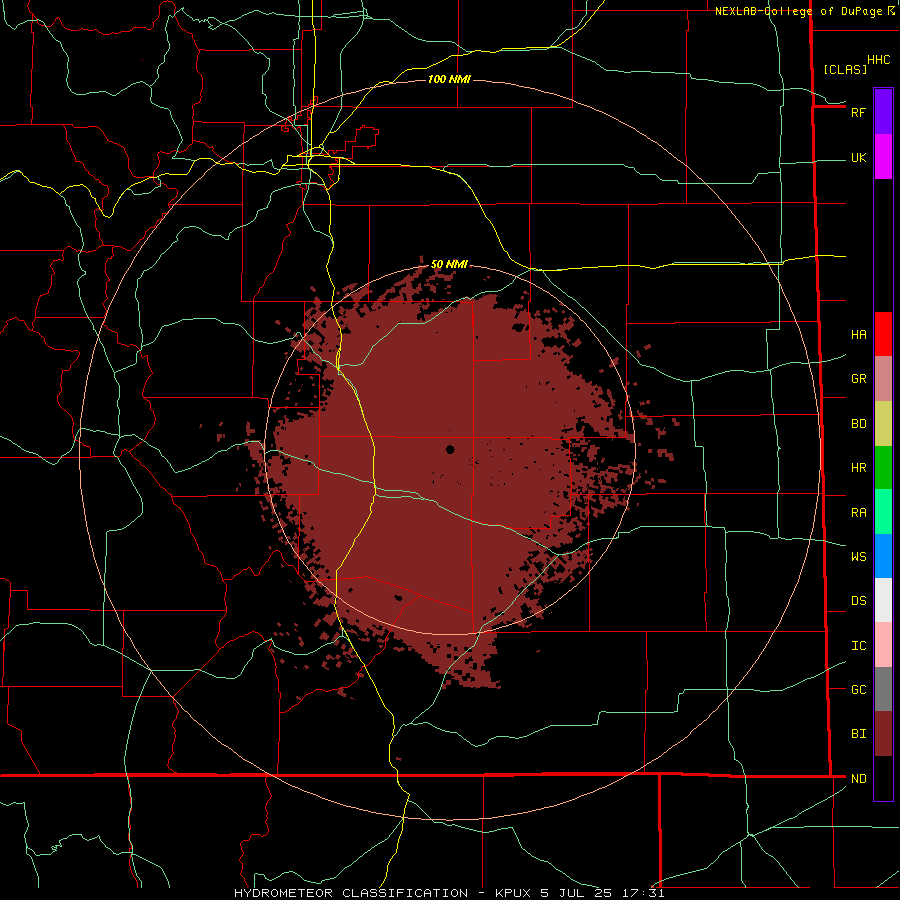The height and width of the screenshot is (900, 900).
Task: Click the GC gray legend color swatch
Action: pyautogui.click(x=883, y=689)
